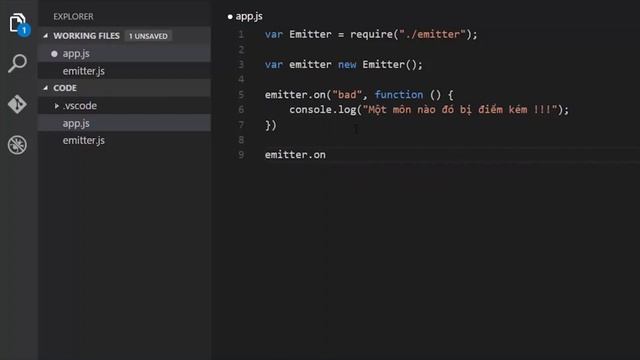
Task: Click the EXPLORER panel title
Action: click(73, 17)
